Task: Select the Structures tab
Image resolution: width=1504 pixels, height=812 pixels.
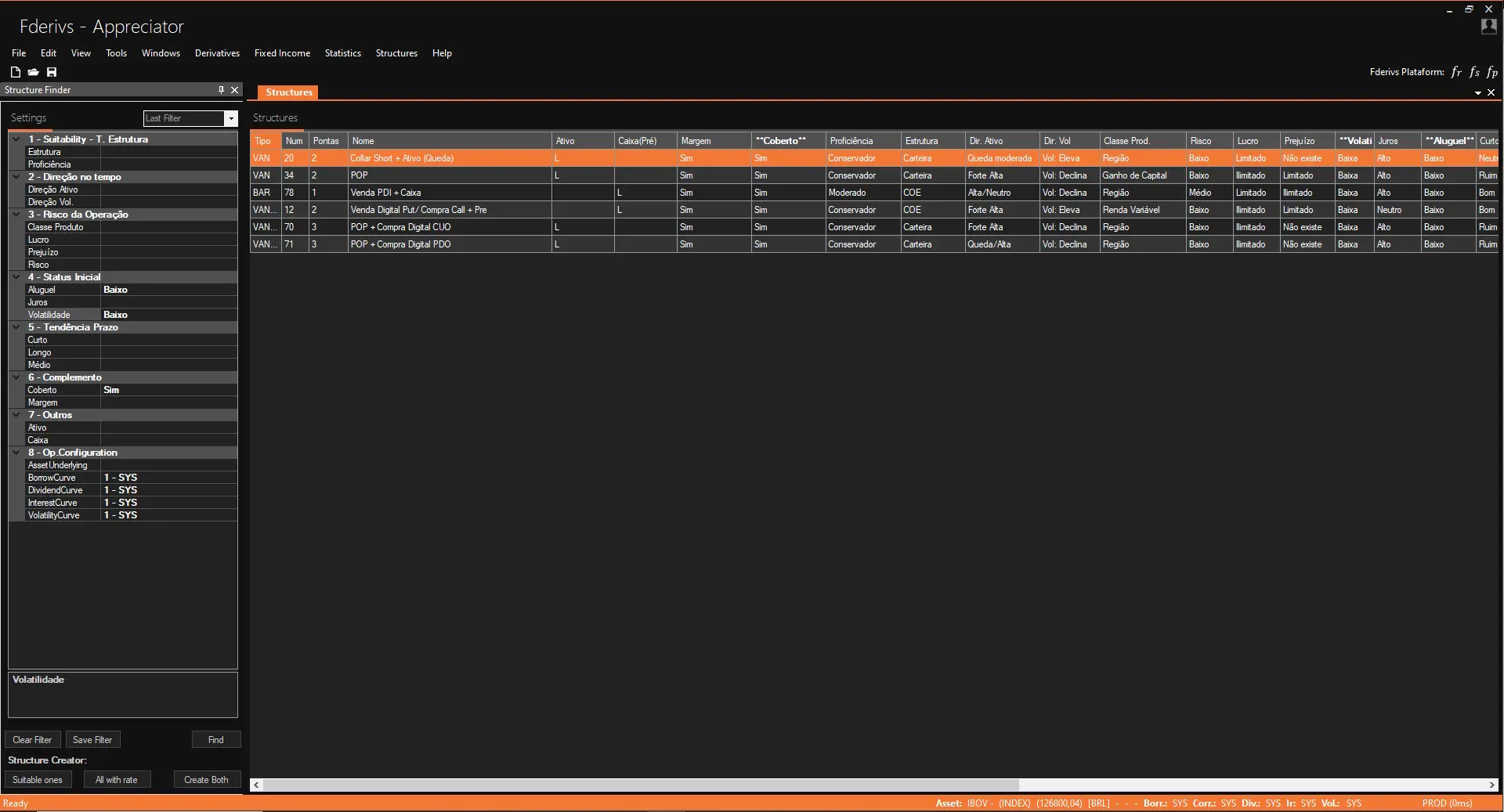Action: click(288, 92)
